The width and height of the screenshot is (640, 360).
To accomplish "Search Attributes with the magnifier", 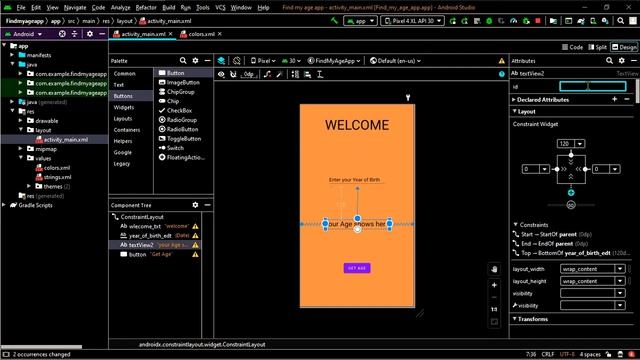I will tap(609, 60).
